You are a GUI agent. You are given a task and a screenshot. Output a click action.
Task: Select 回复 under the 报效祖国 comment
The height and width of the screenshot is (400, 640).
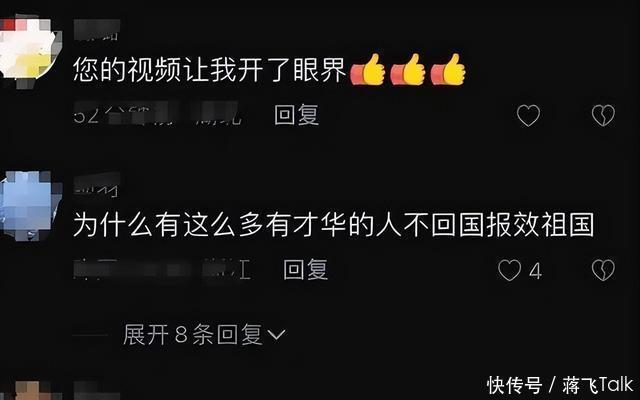306,269
